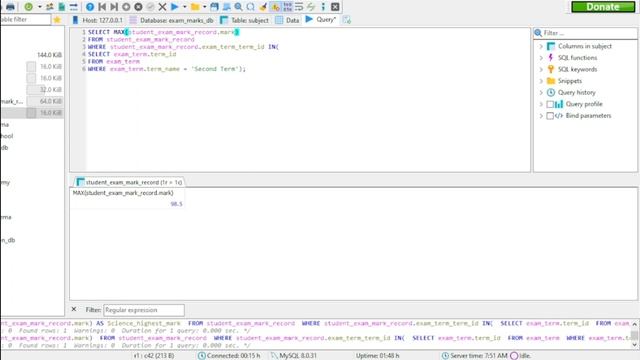Click the save snippet icon next to save
Image resolution: width=640 pixels, height=360 pixels.
point(226,7)
